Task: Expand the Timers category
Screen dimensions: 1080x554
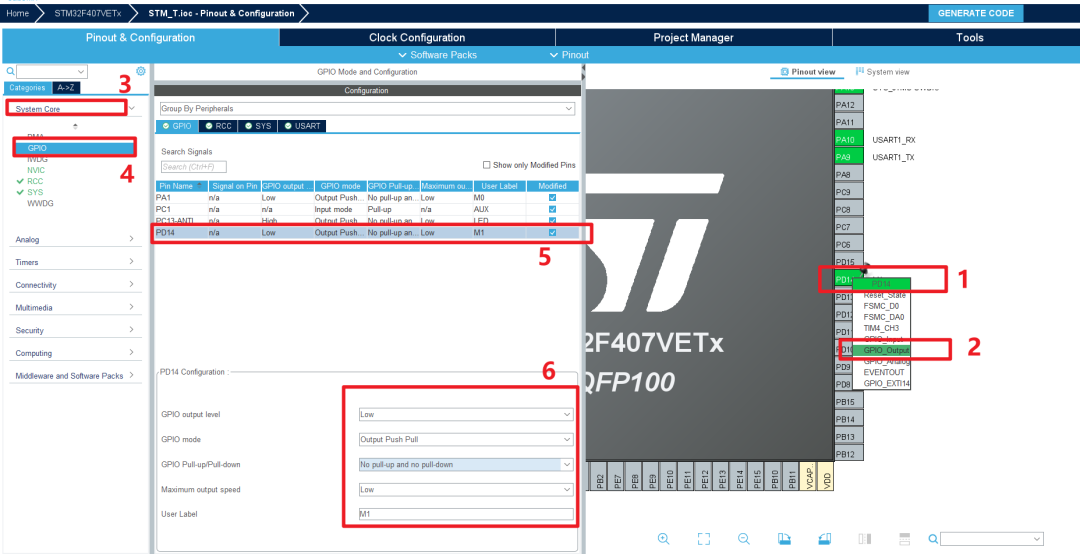Action: tap(74, 262)
